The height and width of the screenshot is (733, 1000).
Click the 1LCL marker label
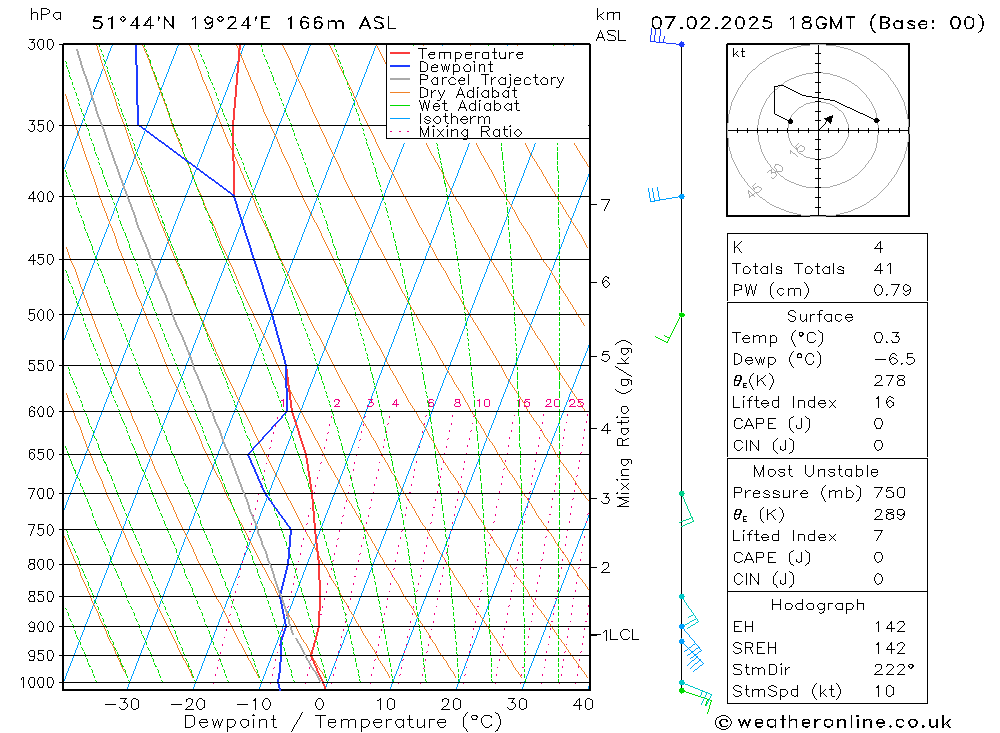621,635
